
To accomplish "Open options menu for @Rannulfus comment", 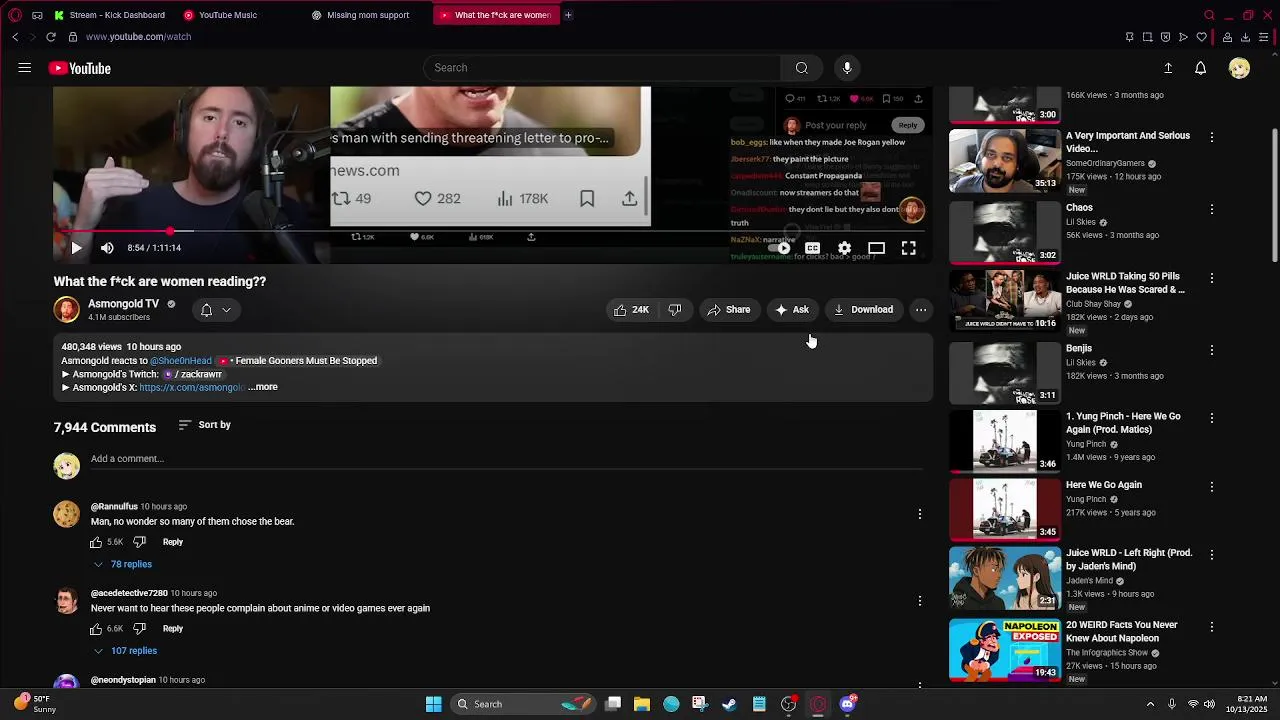I will tap(920, 514).
